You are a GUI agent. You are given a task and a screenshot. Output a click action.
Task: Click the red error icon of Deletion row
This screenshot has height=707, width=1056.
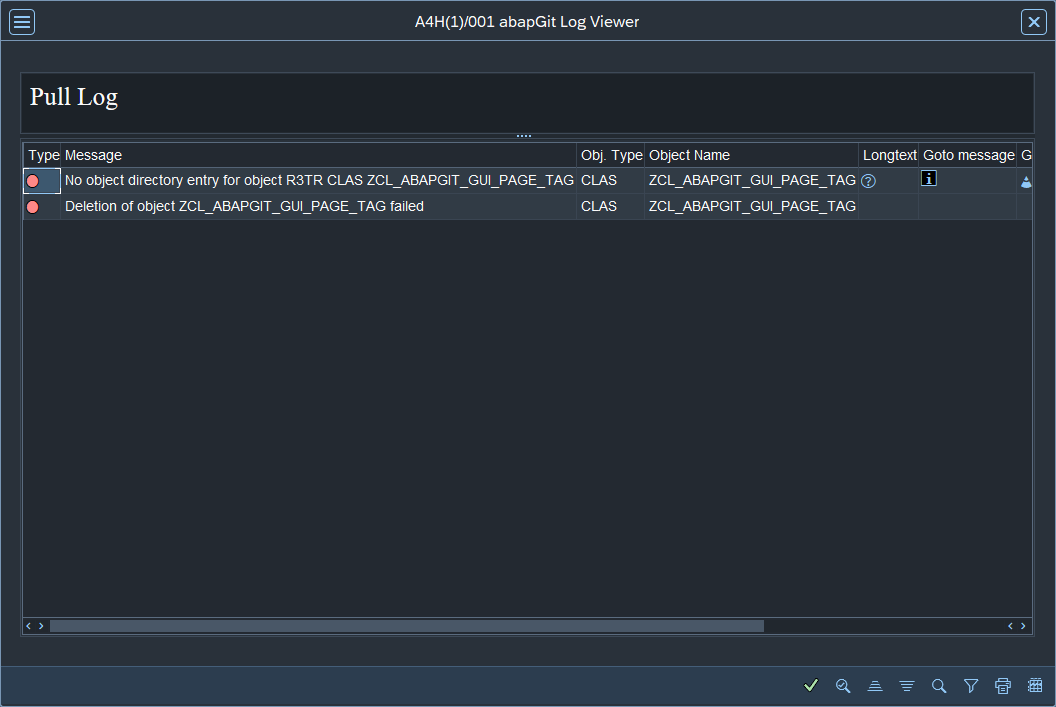(x=32, y=207)
